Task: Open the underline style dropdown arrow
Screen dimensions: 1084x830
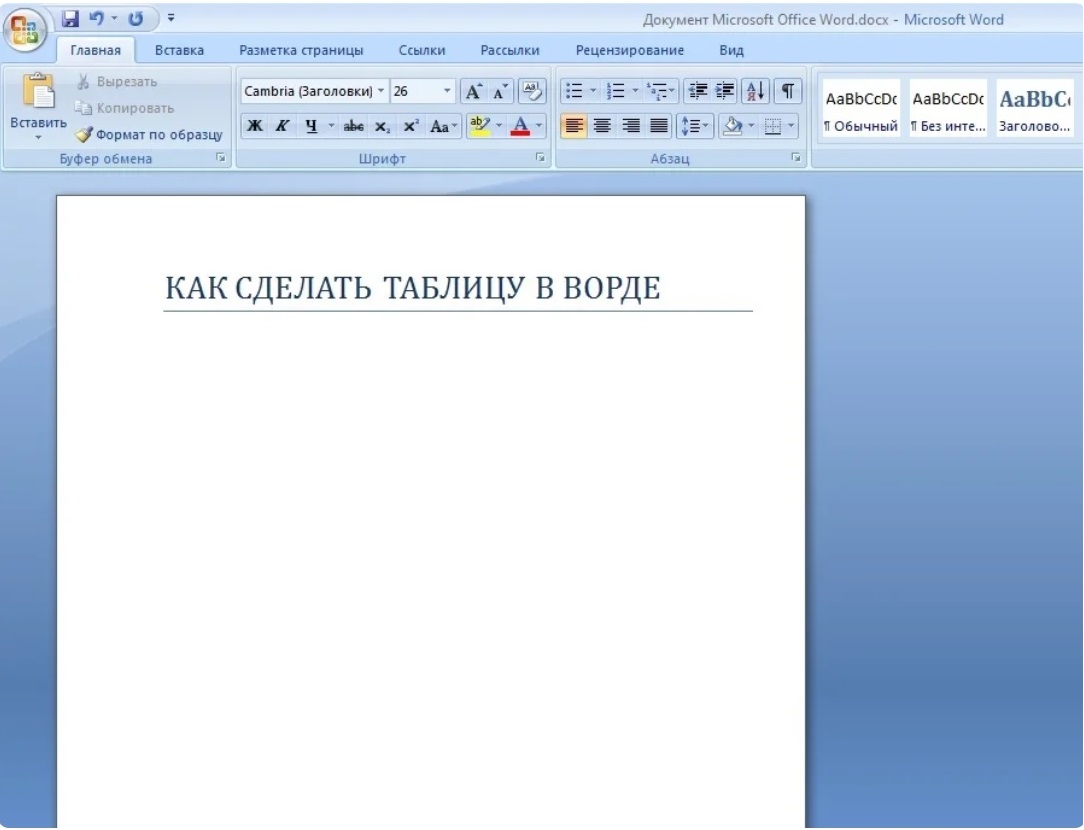Action: (331, 126)
